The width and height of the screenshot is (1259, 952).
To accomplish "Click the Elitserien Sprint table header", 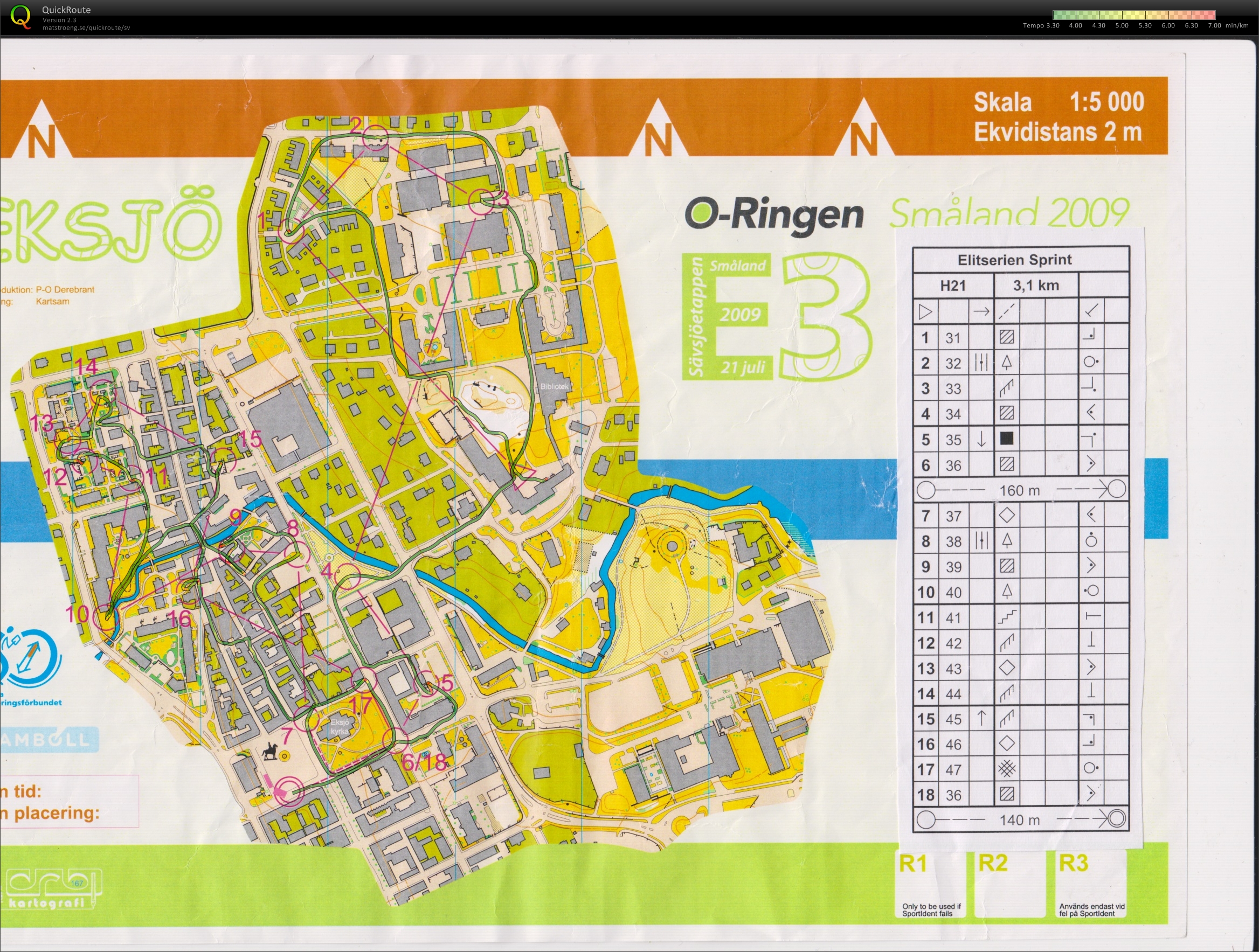I will 1015,260.
